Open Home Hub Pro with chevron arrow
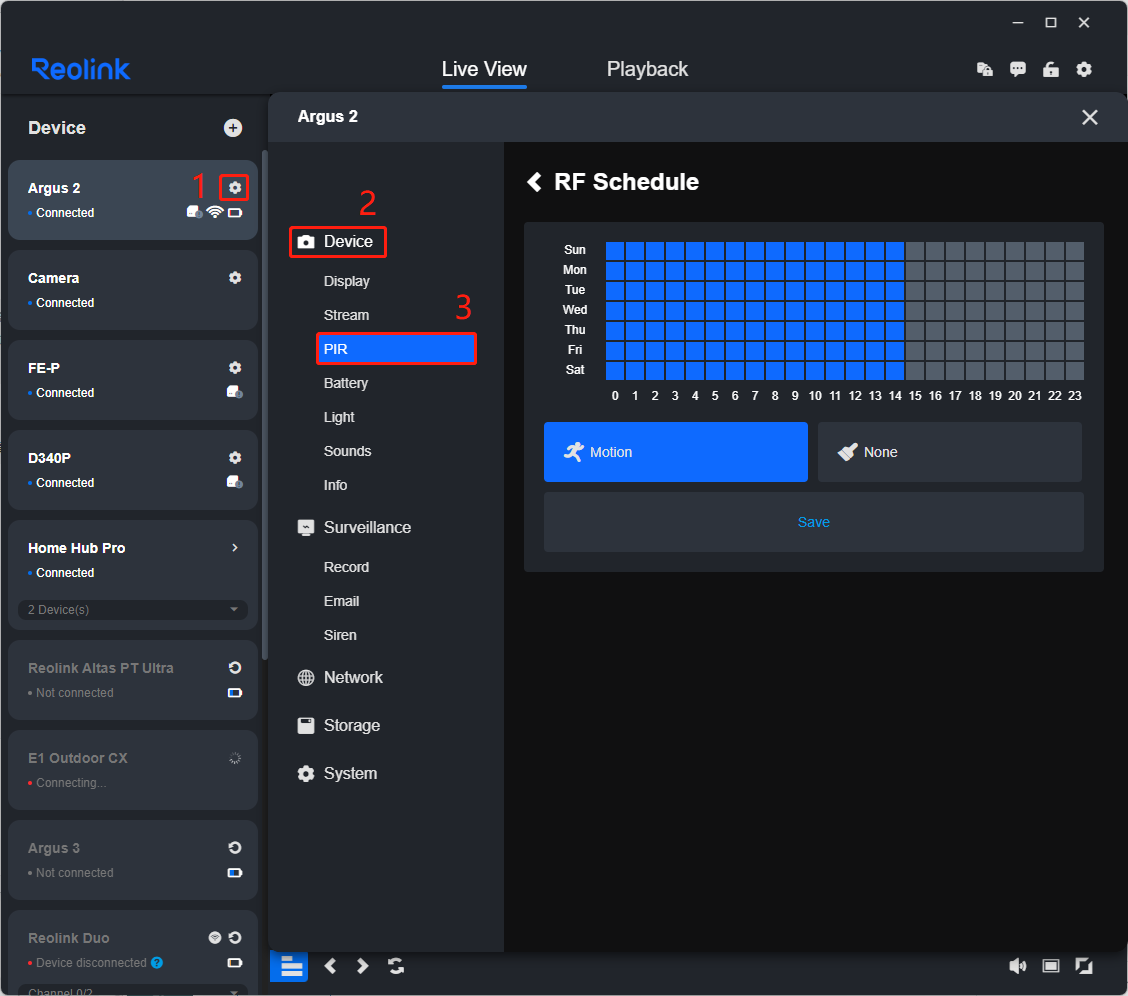The height and width of the screenshot is (996, 1128). click(x=235, y=548)
